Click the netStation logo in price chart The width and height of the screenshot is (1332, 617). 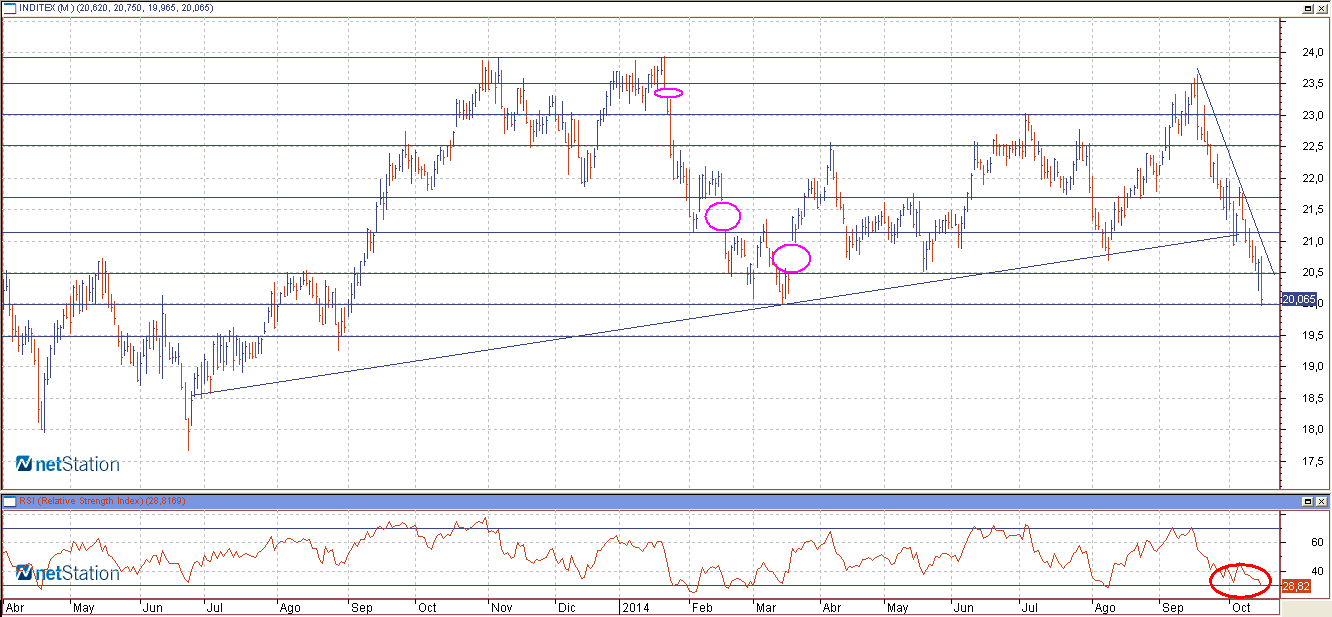tap(67, 464)
